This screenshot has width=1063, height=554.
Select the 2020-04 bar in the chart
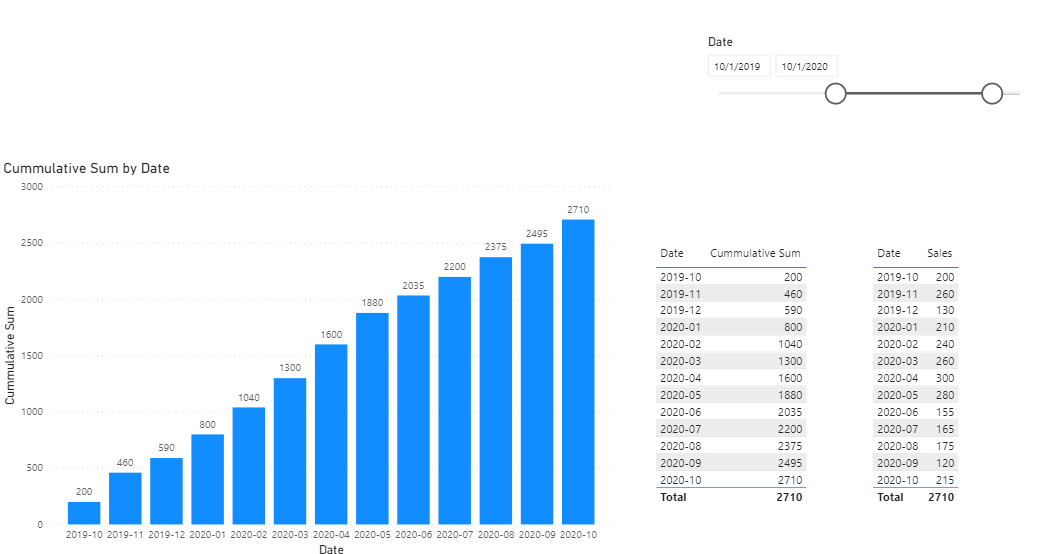(331, 434)
